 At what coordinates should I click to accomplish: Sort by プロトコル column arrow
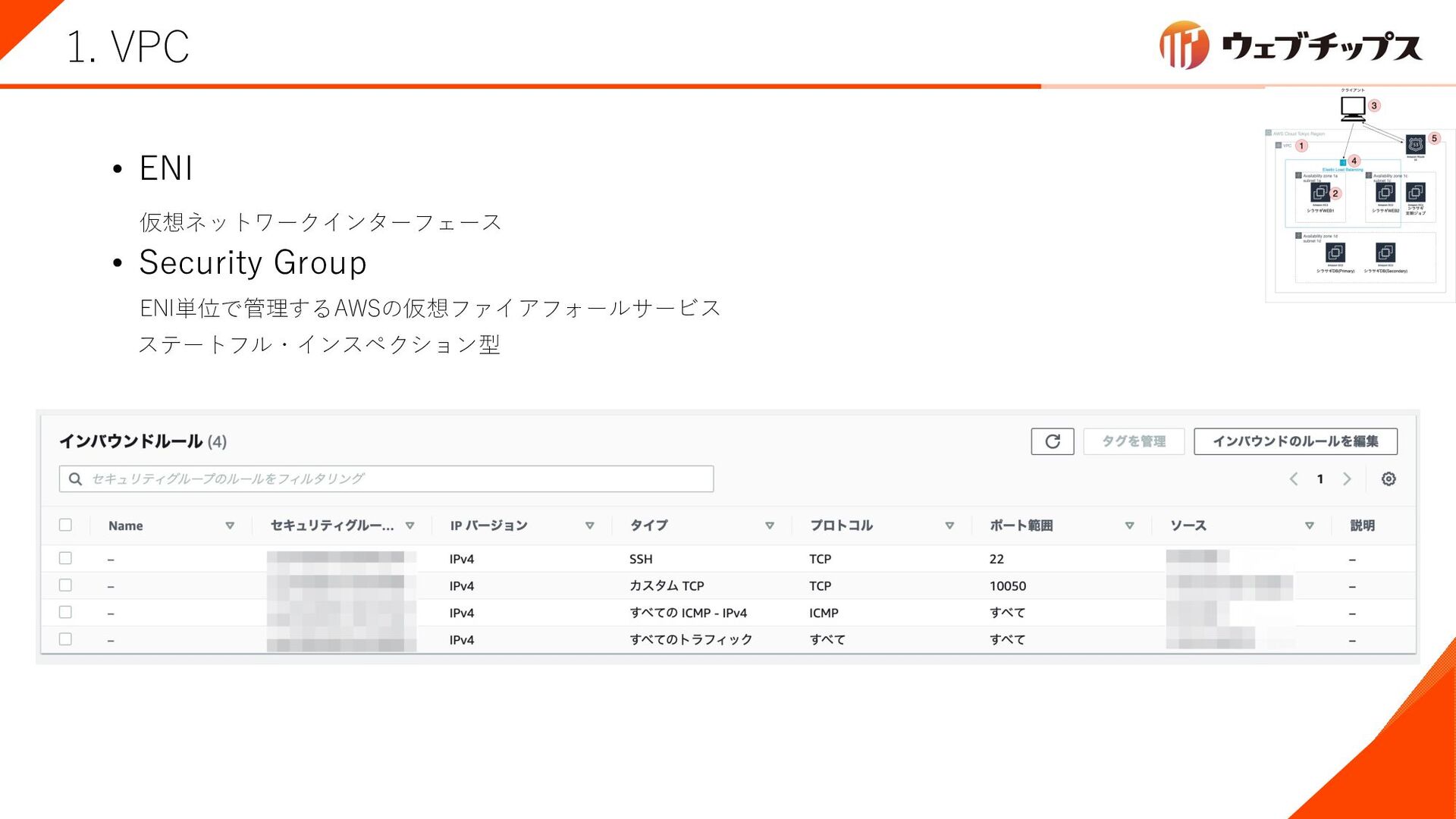949,526
